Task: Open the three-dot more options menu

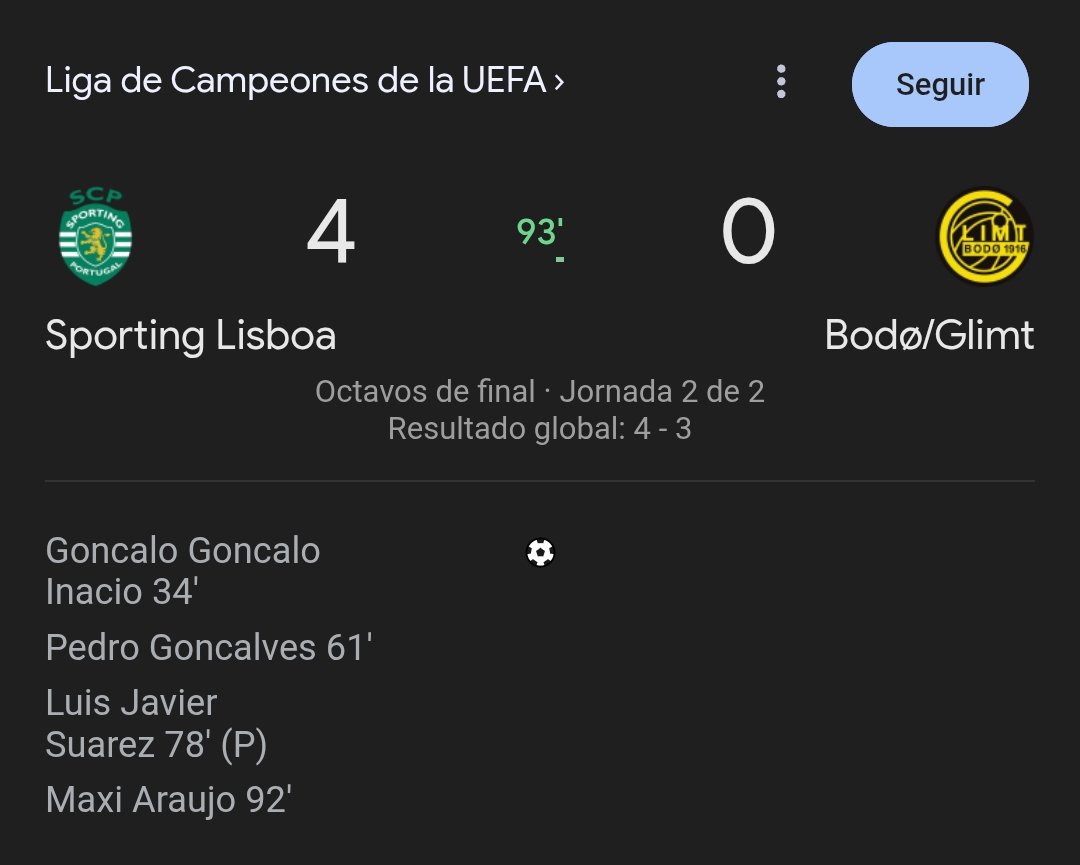Action: coord(780,82)
